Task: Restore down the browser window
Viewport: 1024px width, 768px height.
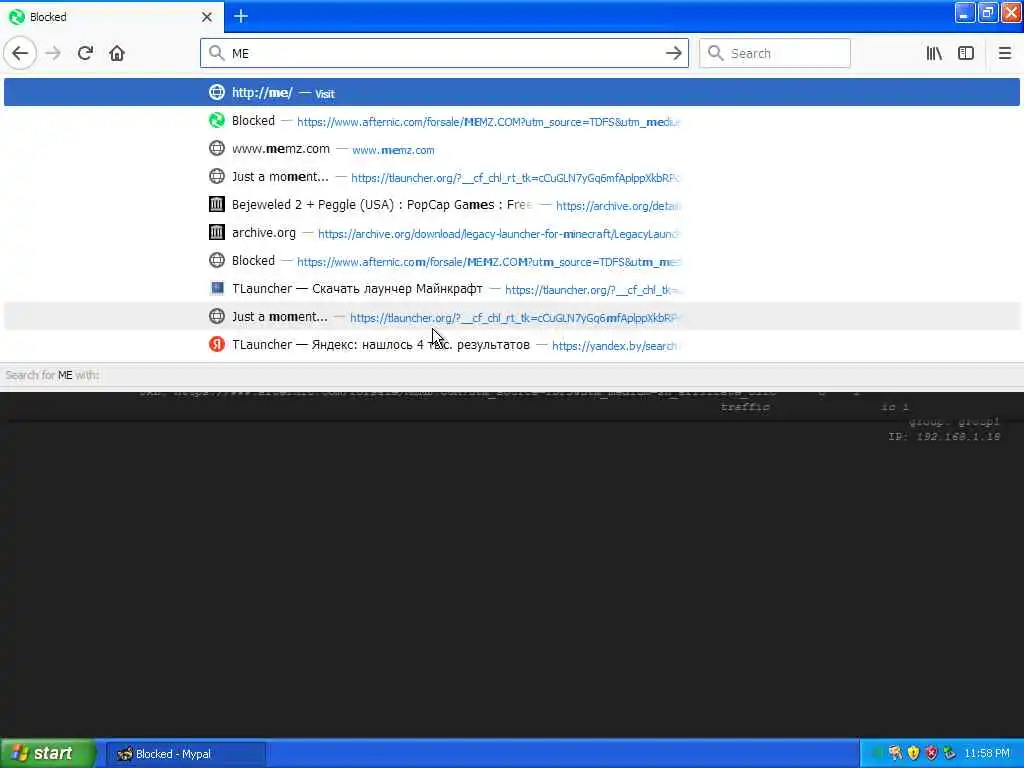Action: click(987, 13)
